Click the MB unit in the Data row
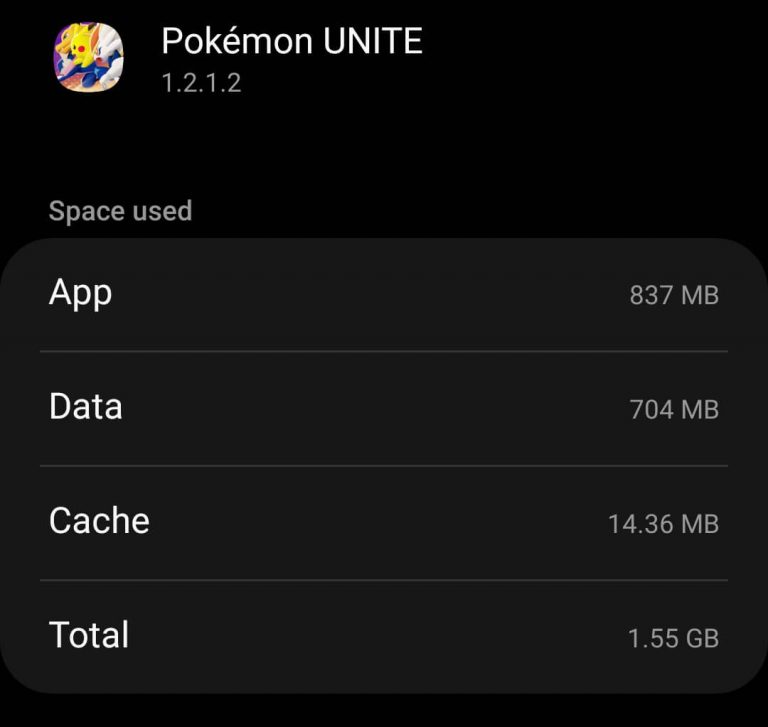The height and width of the screenshot is (727, 768). pyautogui.click(x=699, y=409)
